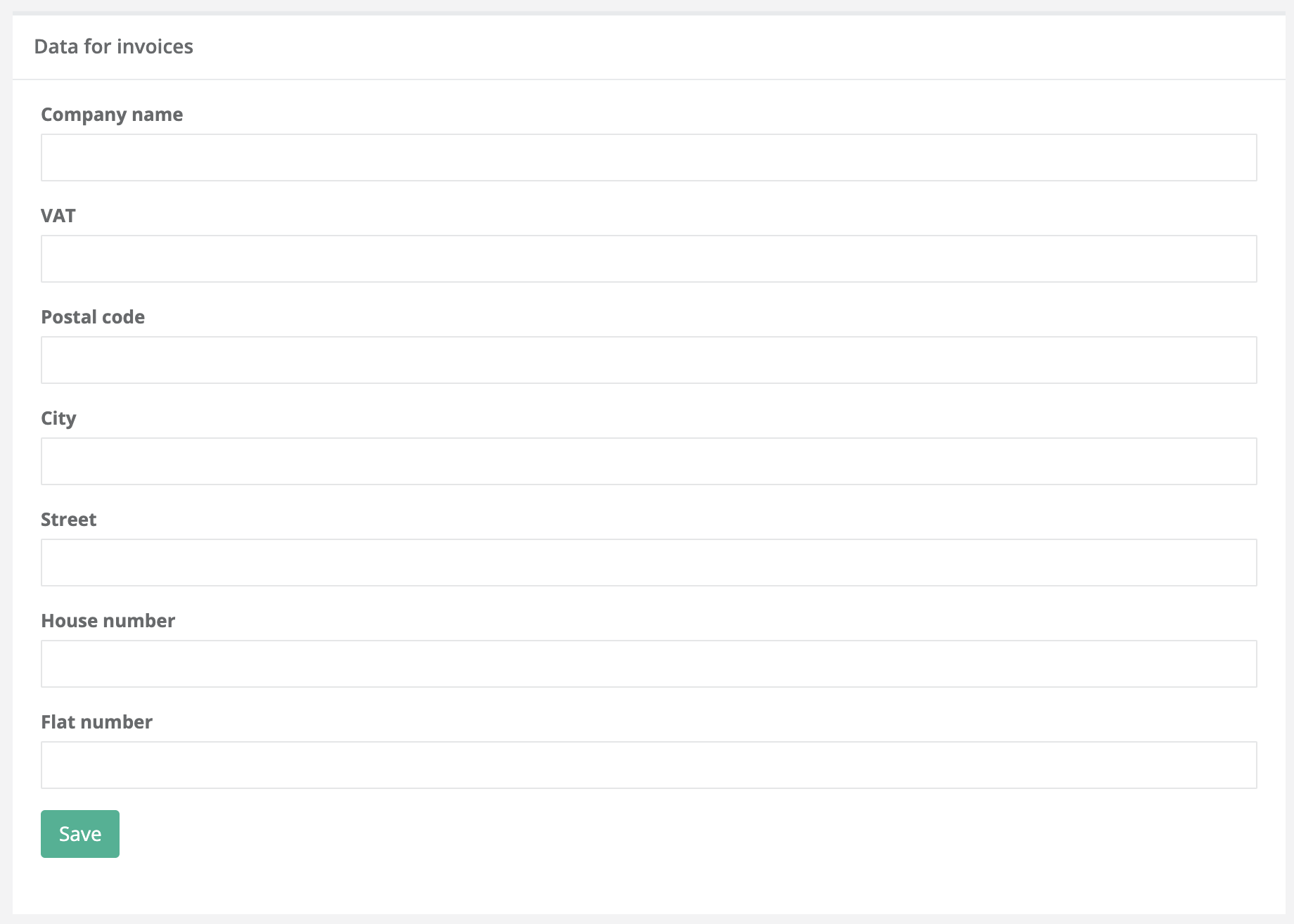Click the "City" field label
This screenshot has width=1294, height=924.
pyautogui.click(x=58, y=418)
